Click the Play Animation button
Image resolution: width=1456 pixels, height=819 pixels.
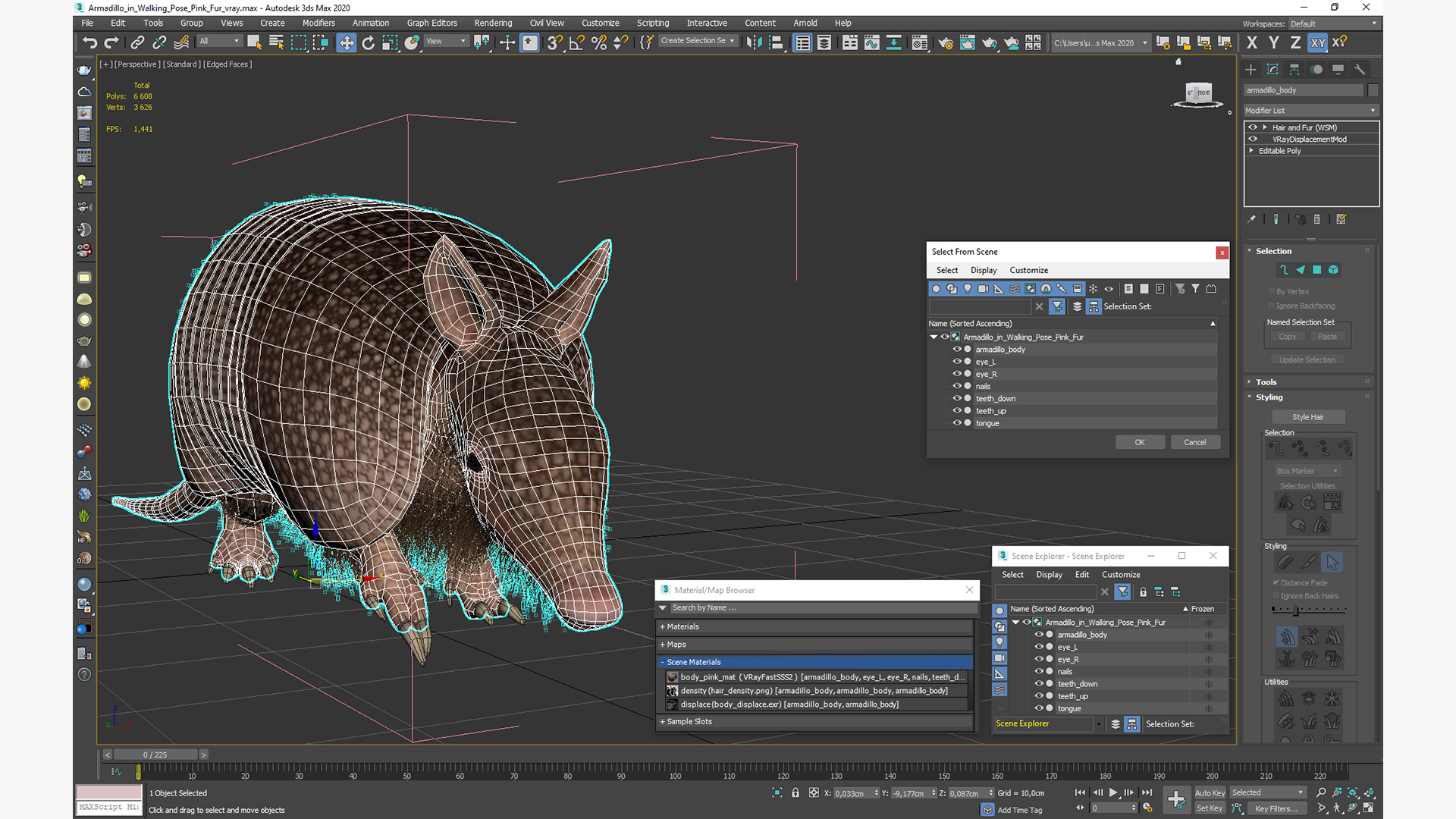(x=1113, y=792)
